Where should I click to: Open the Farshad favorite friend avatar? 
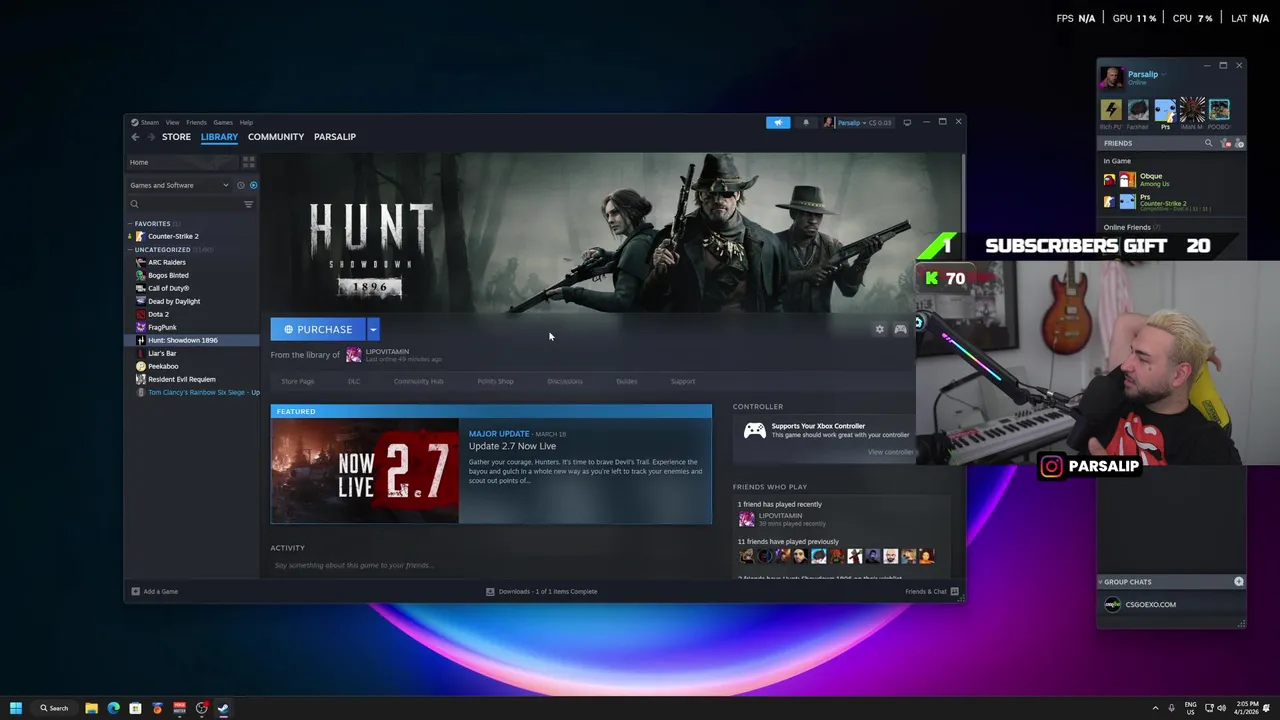tap(1138, 109)
